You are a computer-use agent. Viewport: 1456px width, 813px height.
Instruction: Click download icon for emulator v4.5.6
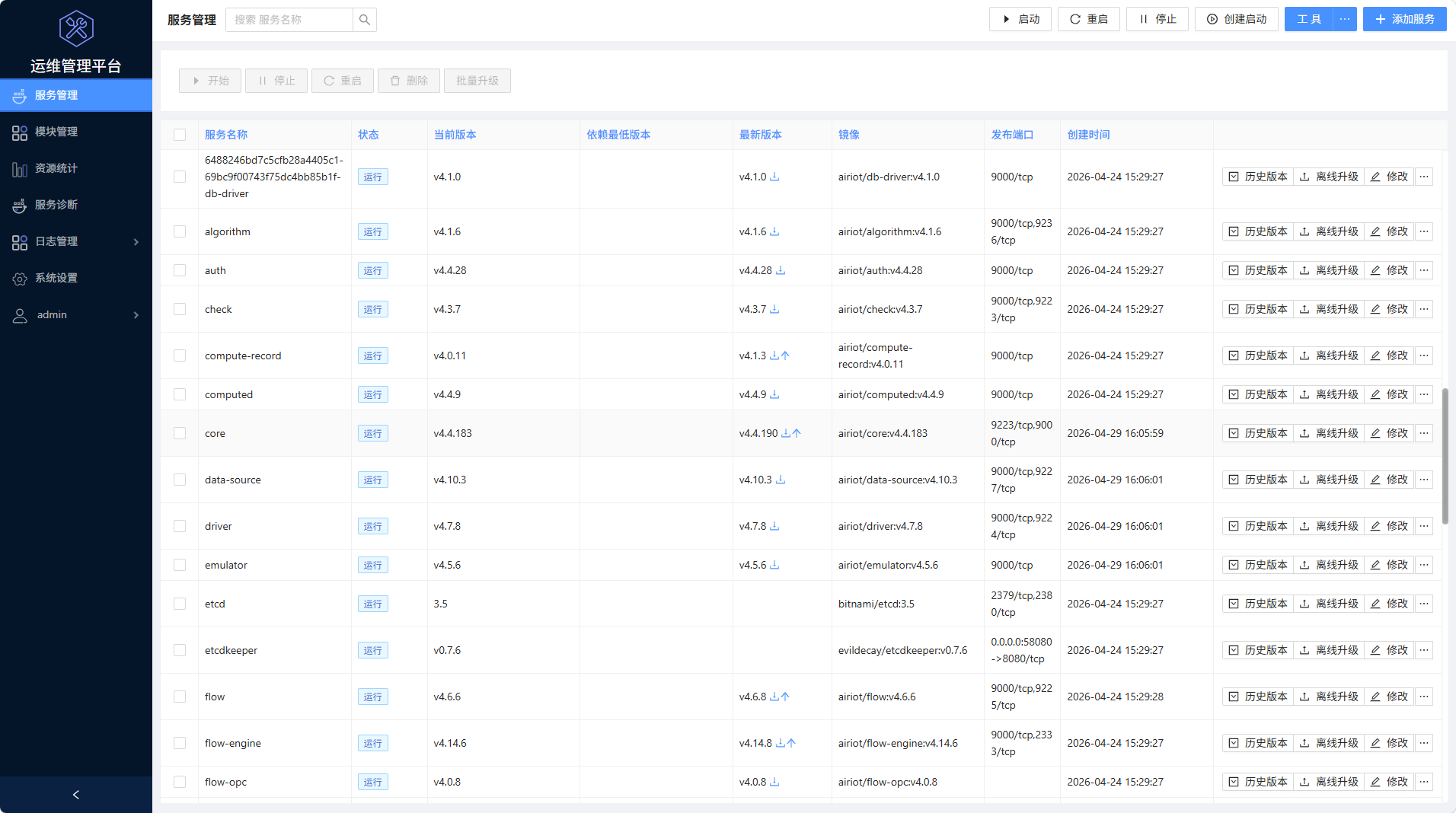(774, 565)
